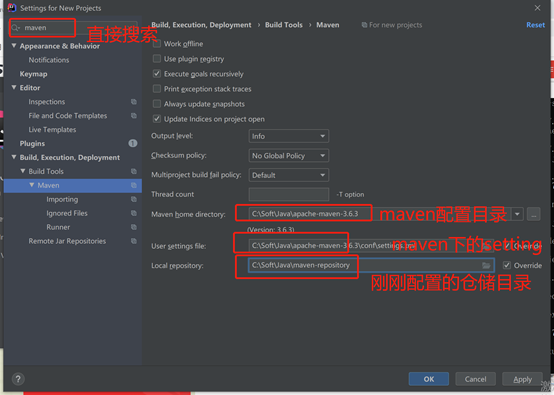554x395 pixels.
Task: Click Build Tools in breadcrumb
Action: (284, 25)
